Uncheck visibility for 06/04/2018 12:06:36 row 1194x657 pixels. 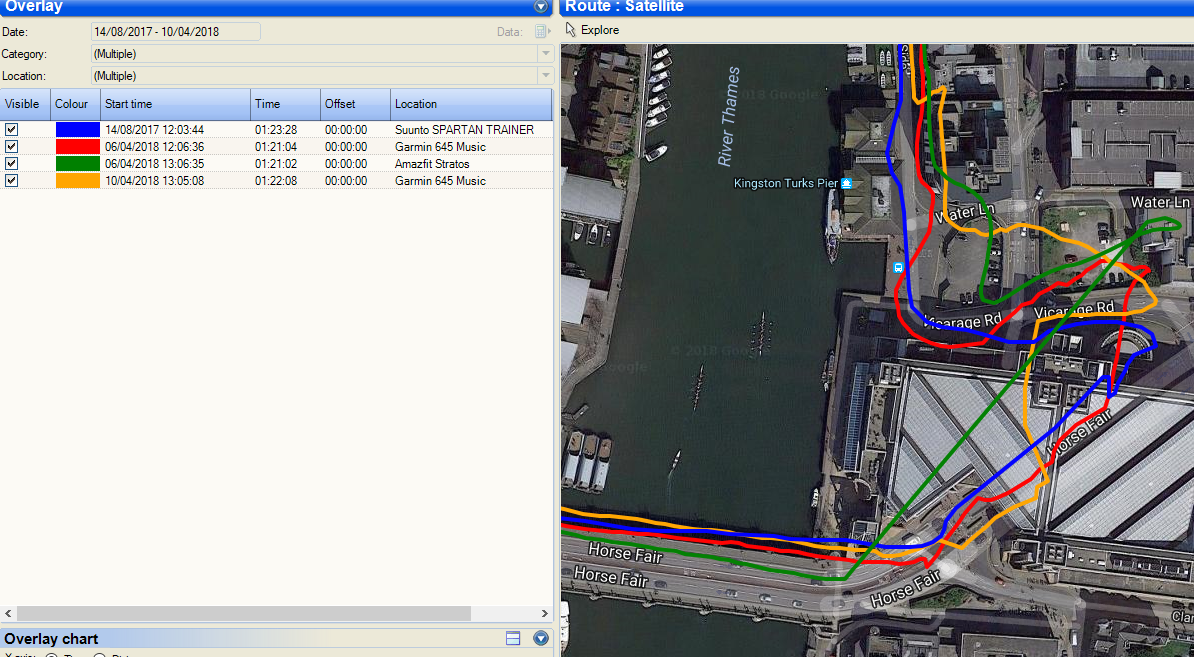(11, 146)
